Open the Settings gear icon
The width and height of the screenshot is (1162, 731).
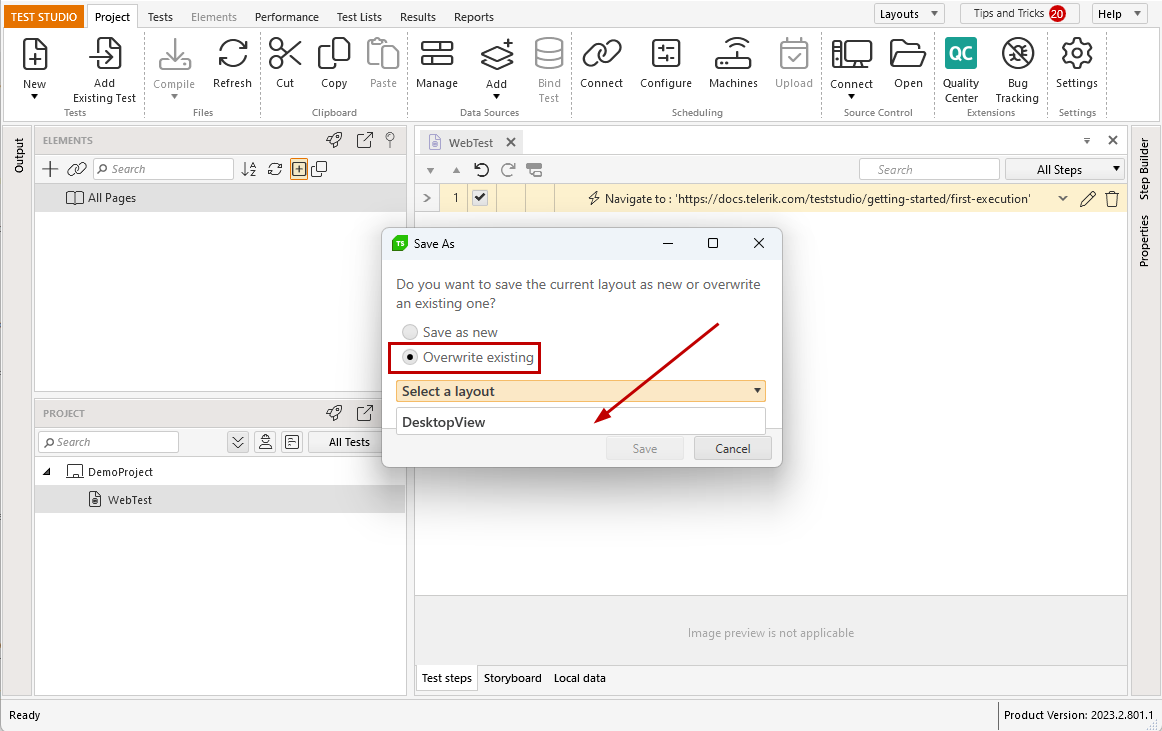pos(1077,54)
